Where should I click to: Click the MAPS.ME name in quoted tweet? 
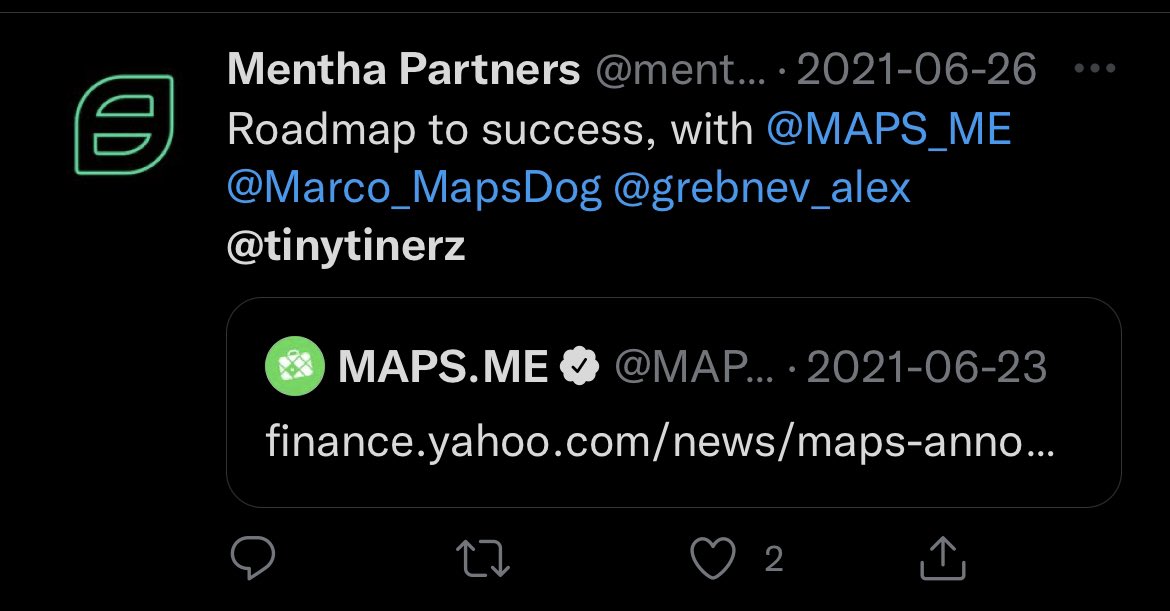point(442,368)
